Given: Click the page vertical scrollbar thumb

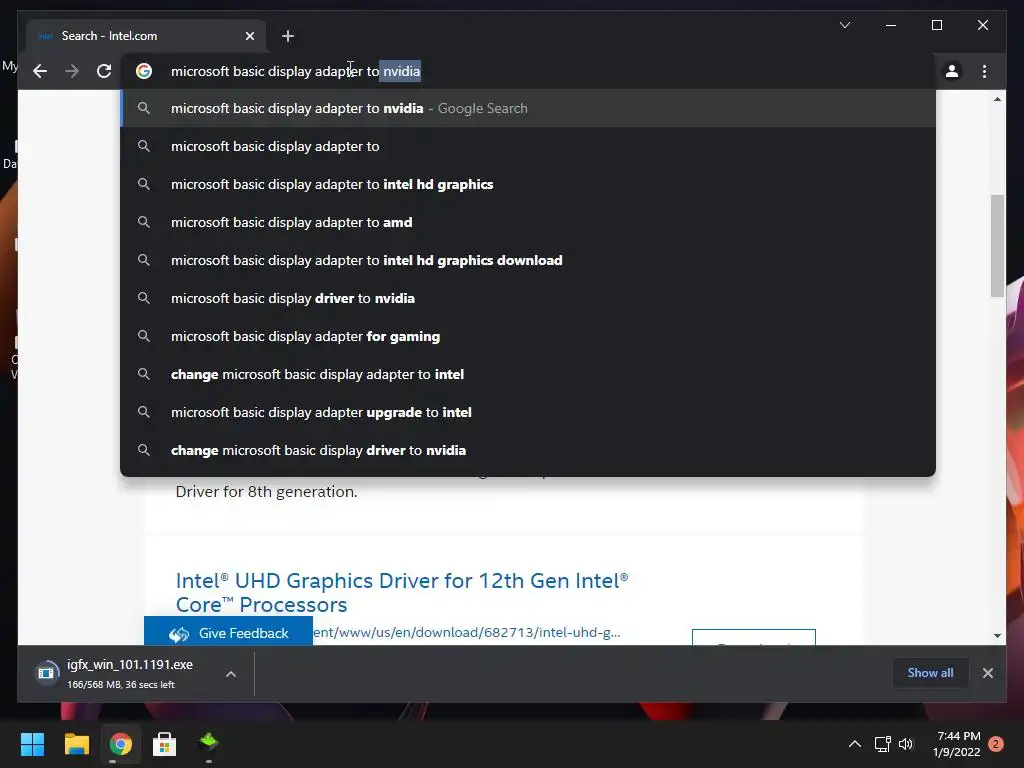Looking at the screenshot, I should pyautogui.click(x=997, y=246).
